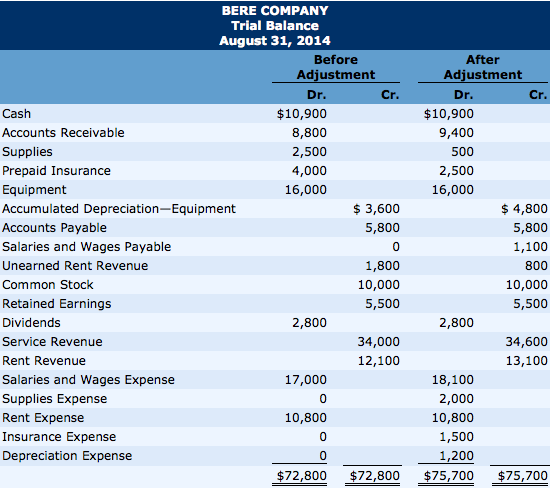Screen dimensions: 553x491
Task: Select the Before Adjustment column header
Action: [336, 67]
